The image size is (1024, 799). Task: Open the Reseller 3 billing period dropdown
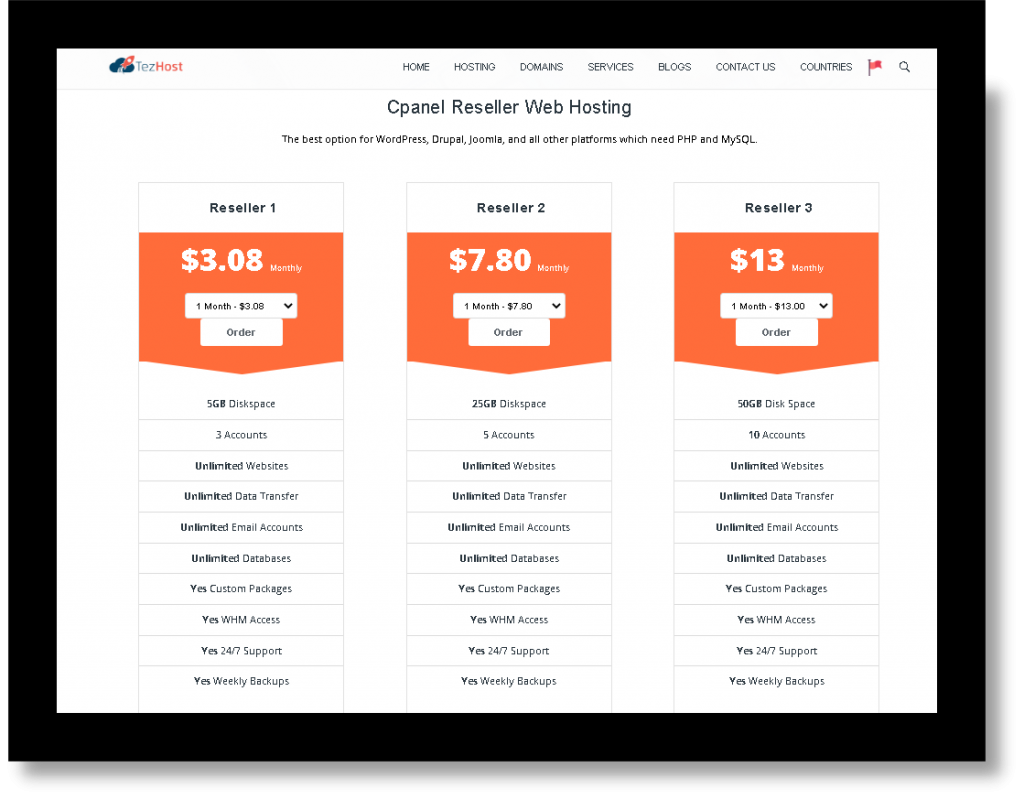[776, 306]
